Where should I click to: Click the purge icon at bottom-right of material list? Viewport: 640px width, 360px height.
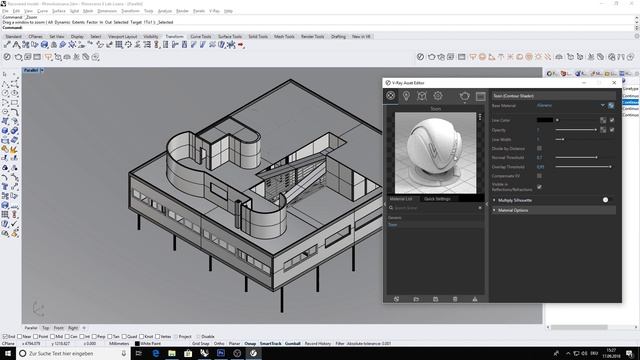(x=475, y=299)
